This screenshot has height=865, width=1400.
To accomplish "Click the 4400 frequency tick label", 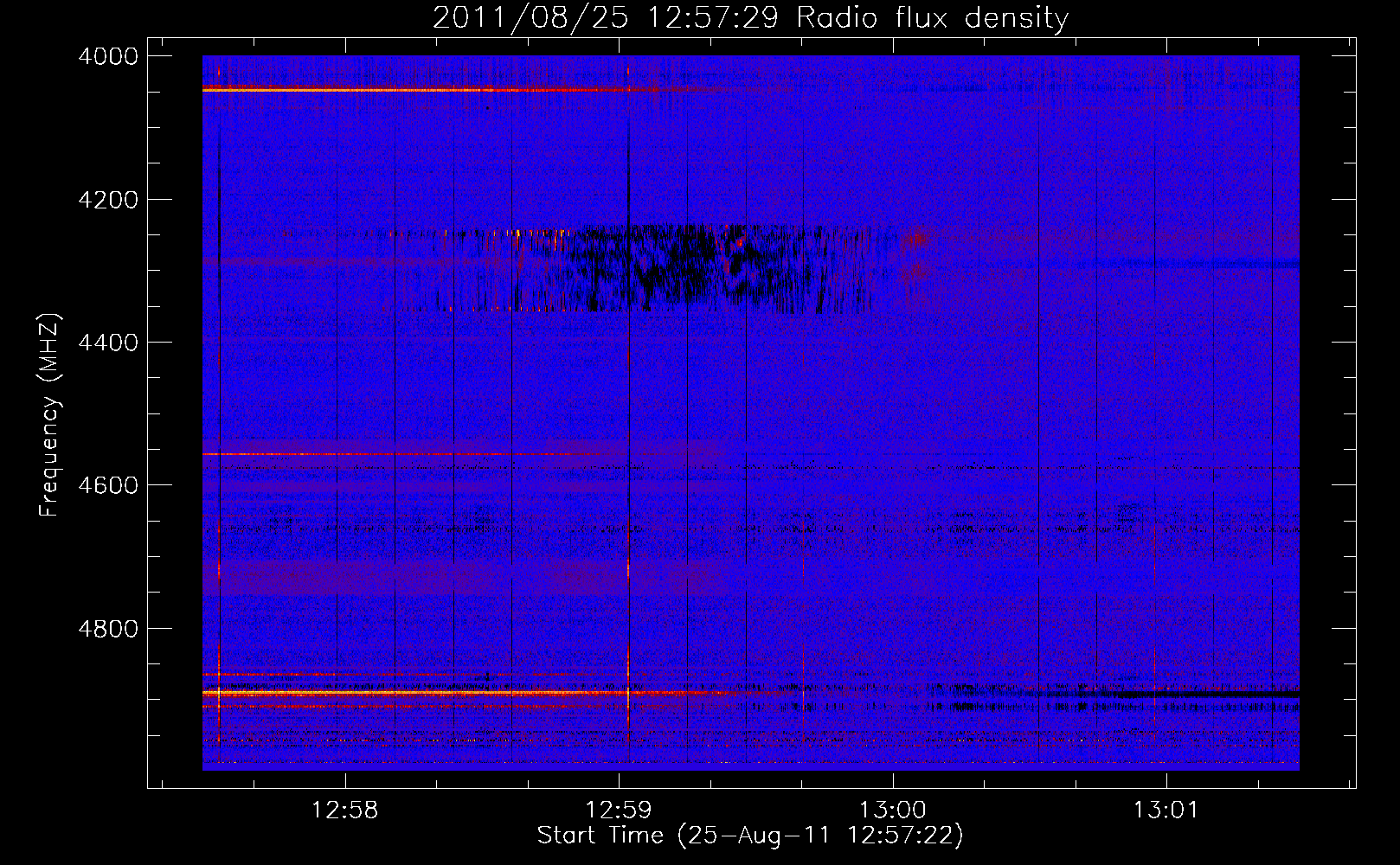I will click(x=108, y=343).
